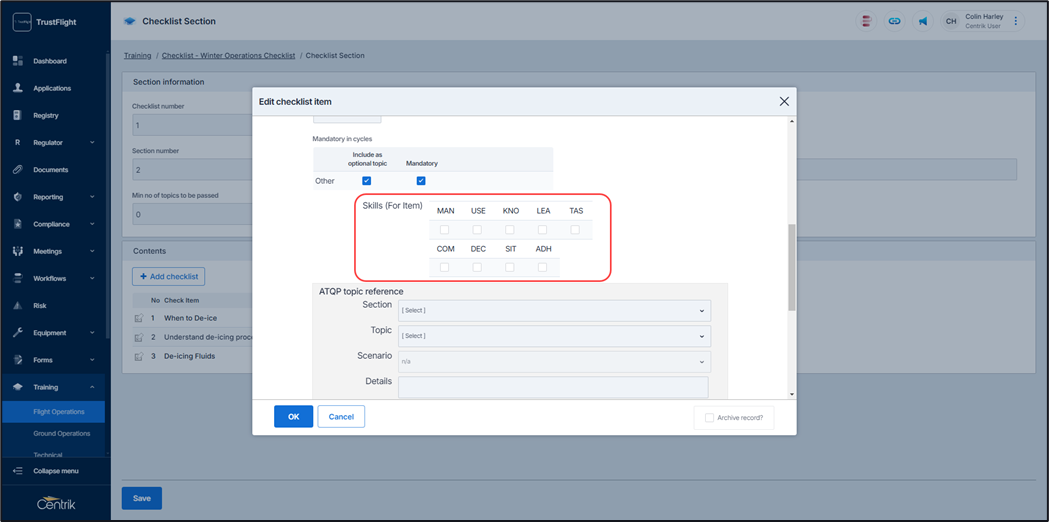Viewport: 1049px width, 522px height.
Task: Click the Details input field
Action: tap(553, 386)
